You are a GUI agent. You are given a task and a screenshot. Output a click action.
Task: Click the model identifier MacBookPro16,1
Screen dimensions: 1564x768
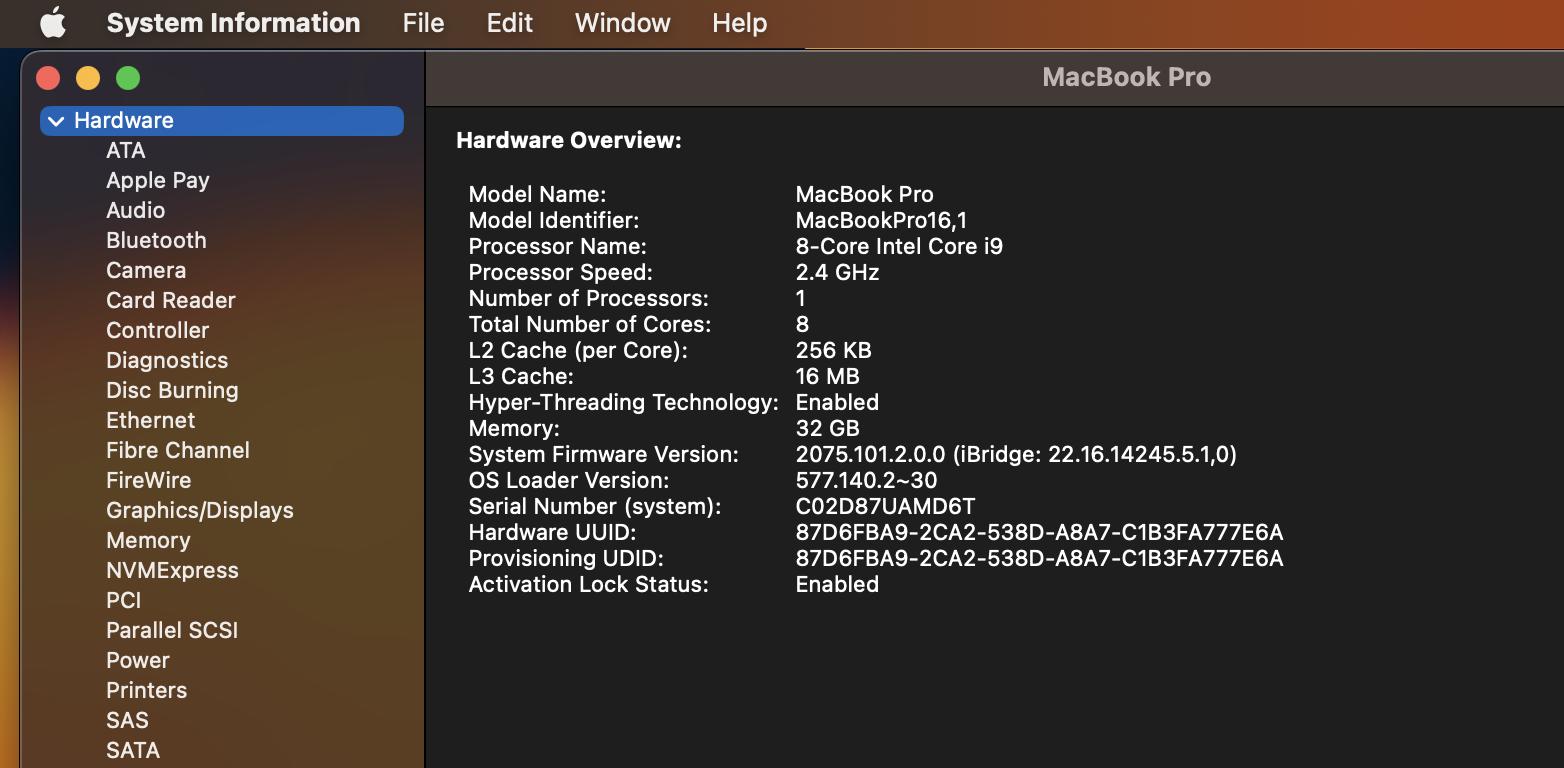pos(881,220)
